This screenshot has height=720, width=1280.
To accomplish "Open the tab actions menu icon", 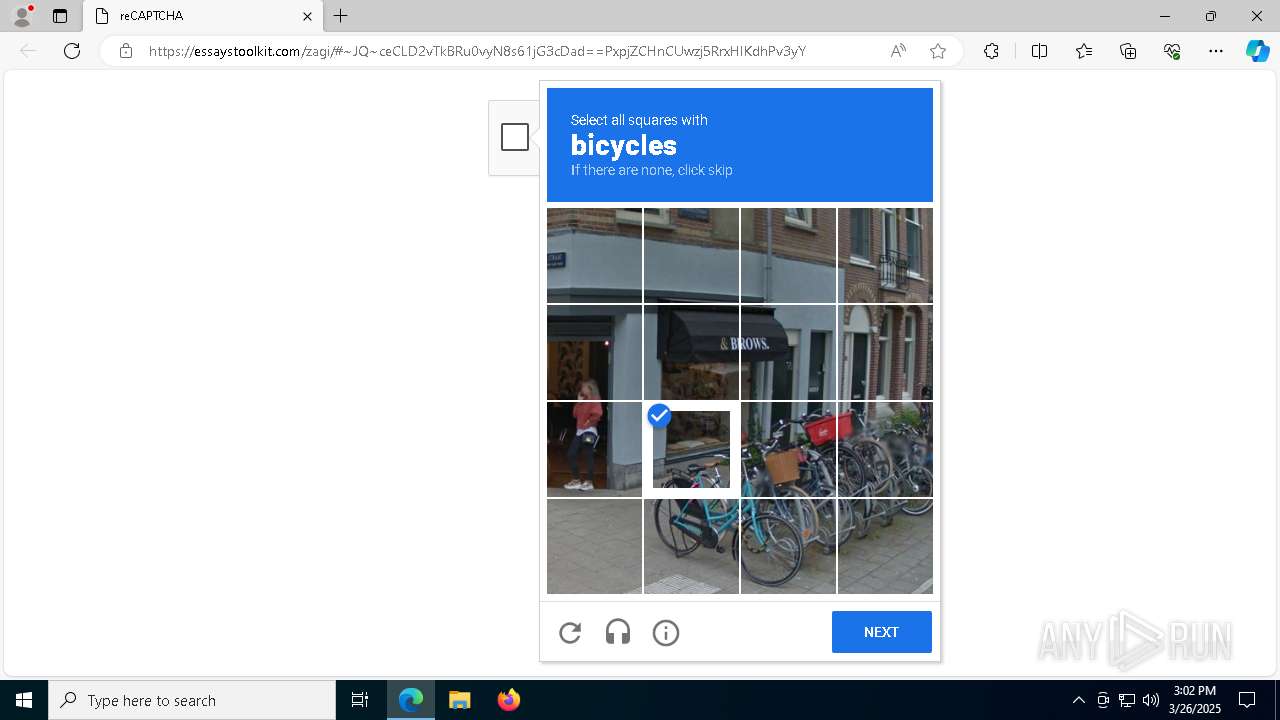I will pos(60,16).
